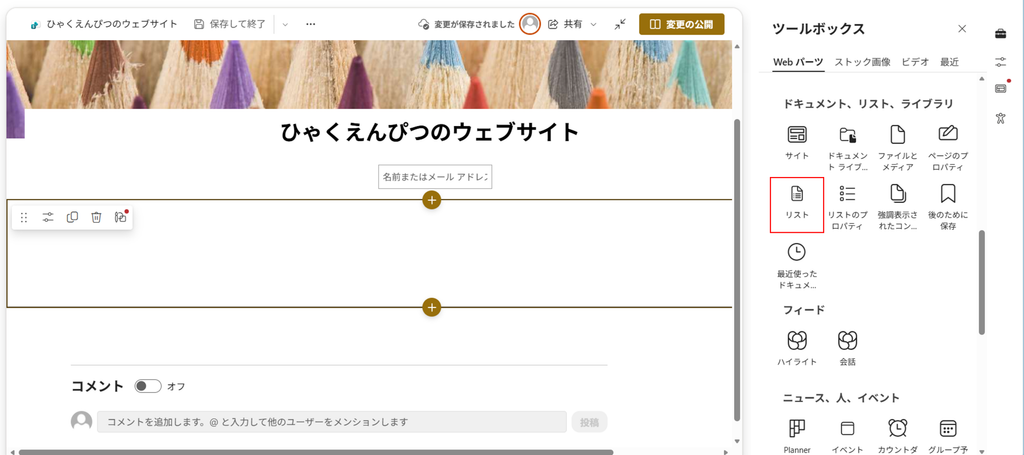Add the カウントダウン timer web part
Viewport: 1024px width, 455px height.
click(x=897, y=435)
